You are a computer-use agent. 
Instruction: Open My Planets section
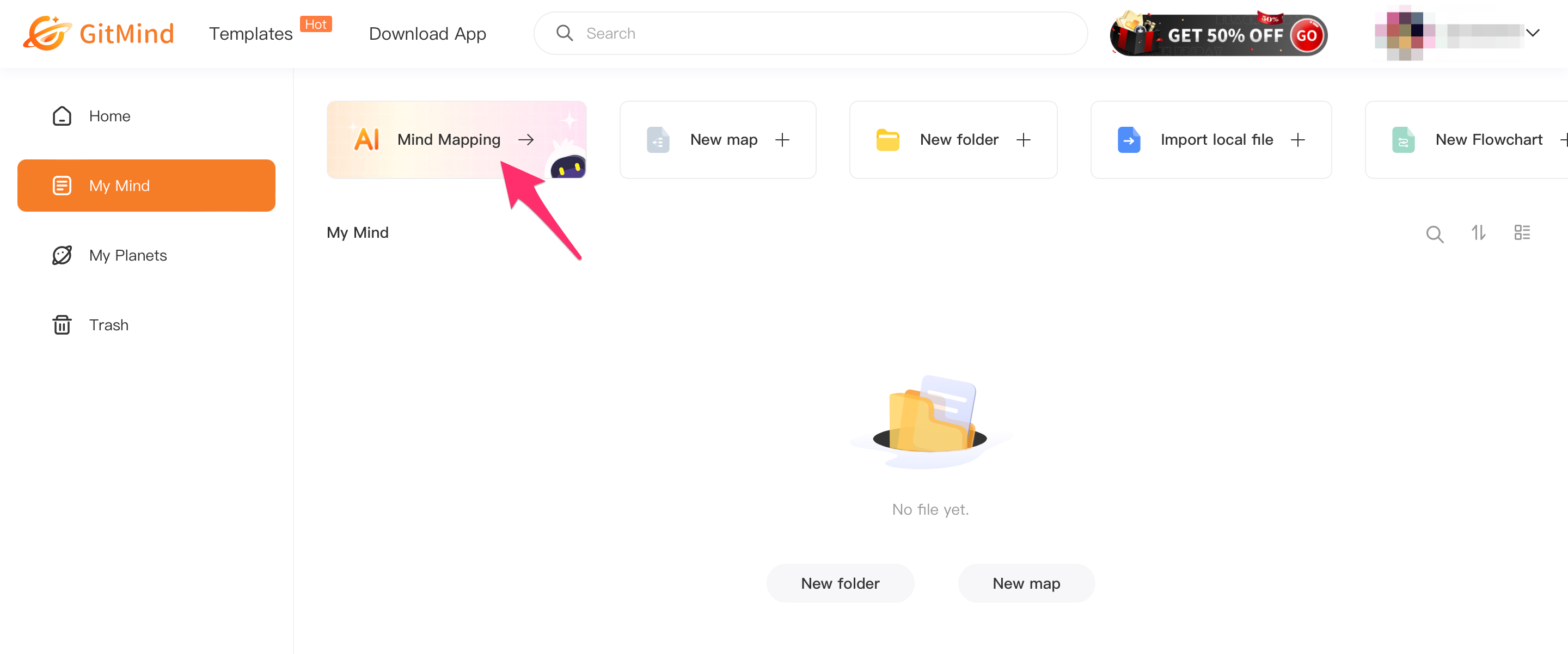(x=127, y=255)
